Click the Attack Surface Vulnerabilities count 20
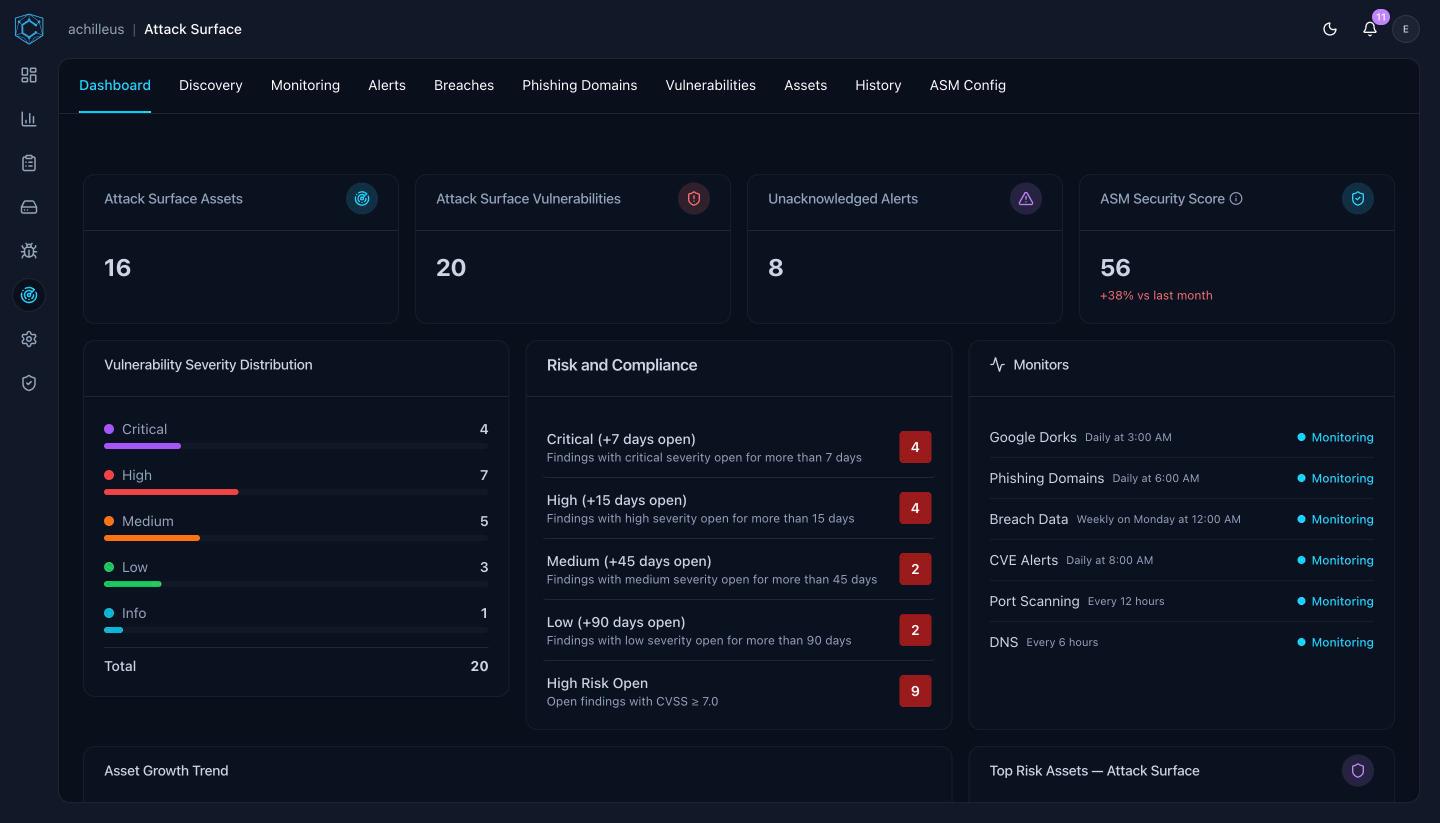 pyautogui.click(x=451, y=268)
